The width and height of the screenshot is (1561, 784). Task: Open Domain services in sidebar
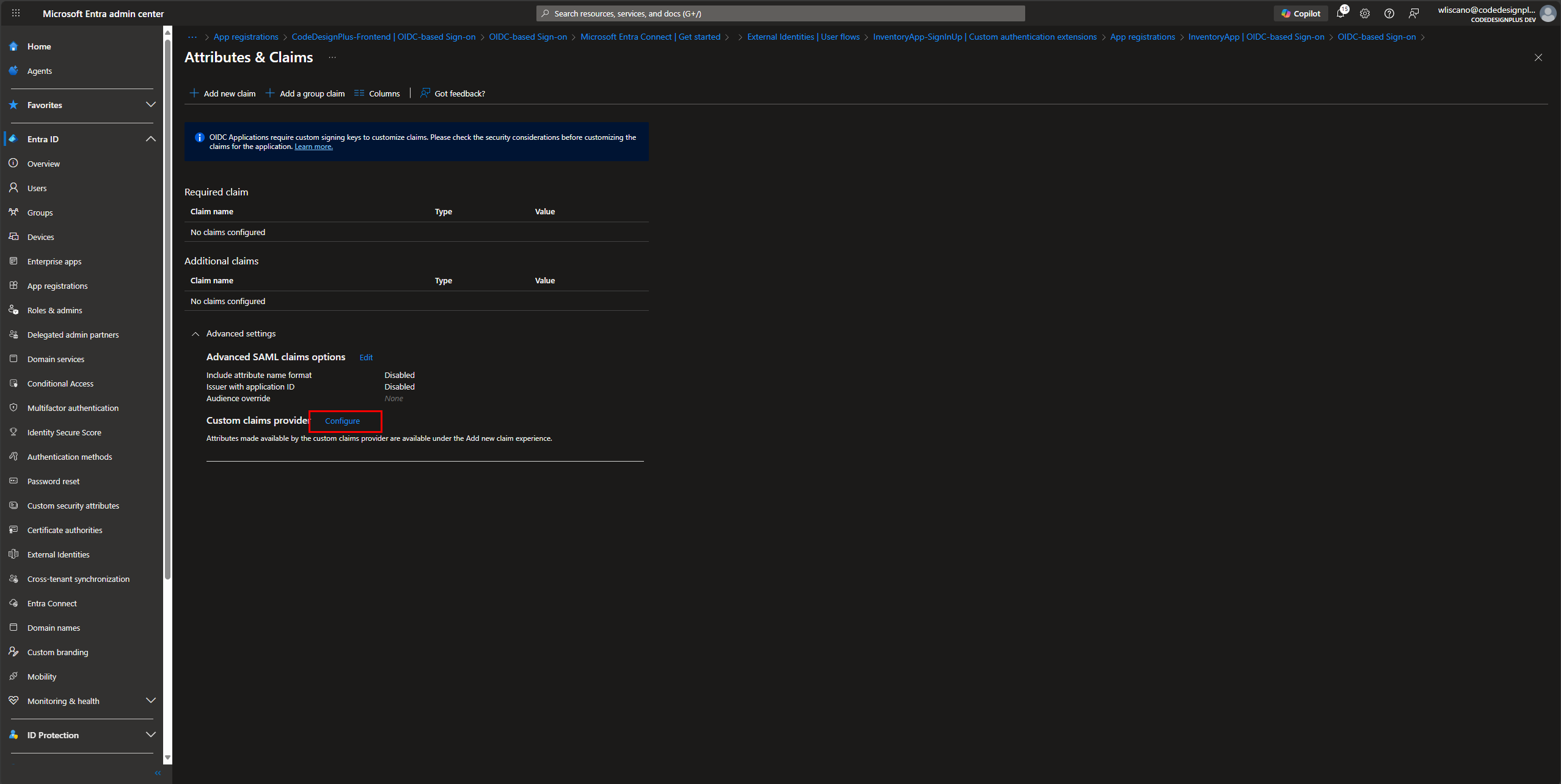tap(56, 359)
